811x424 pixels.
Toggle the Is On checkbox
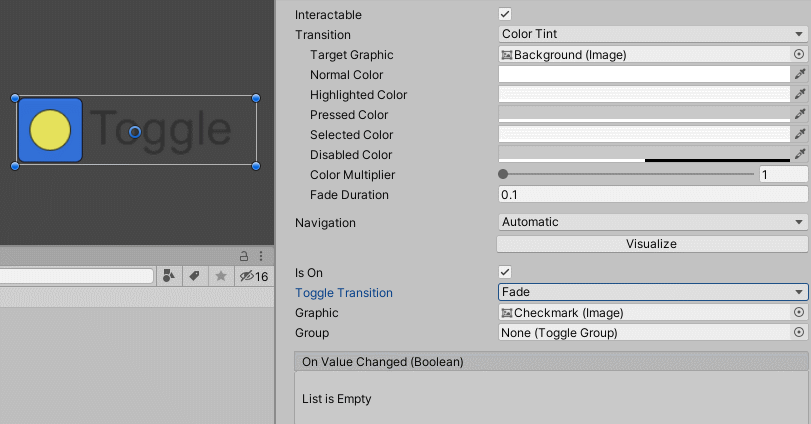(x=505, y=272)
